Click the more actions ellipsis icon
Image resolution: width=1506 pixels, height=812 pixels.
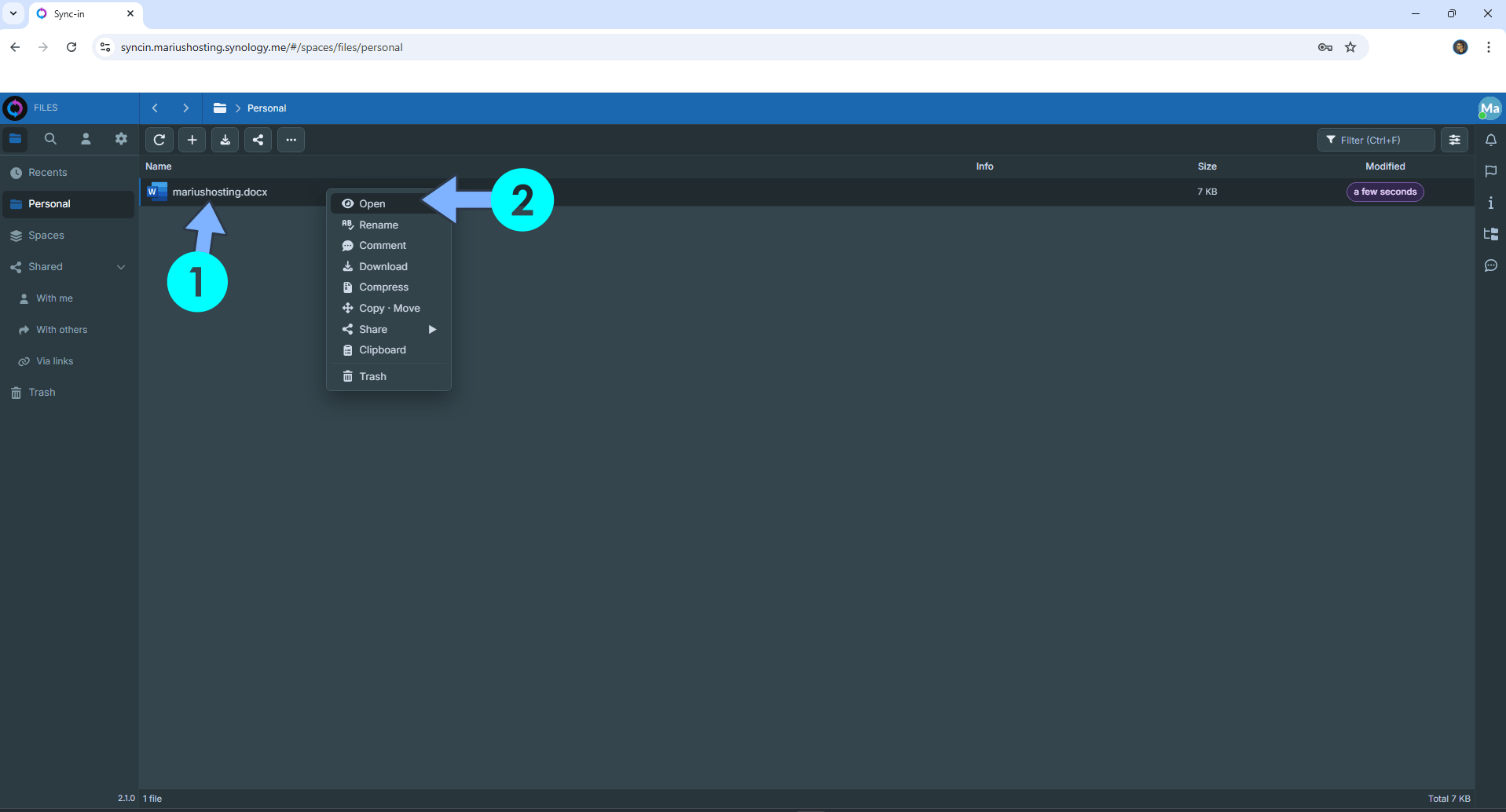[x=291, y=140]
